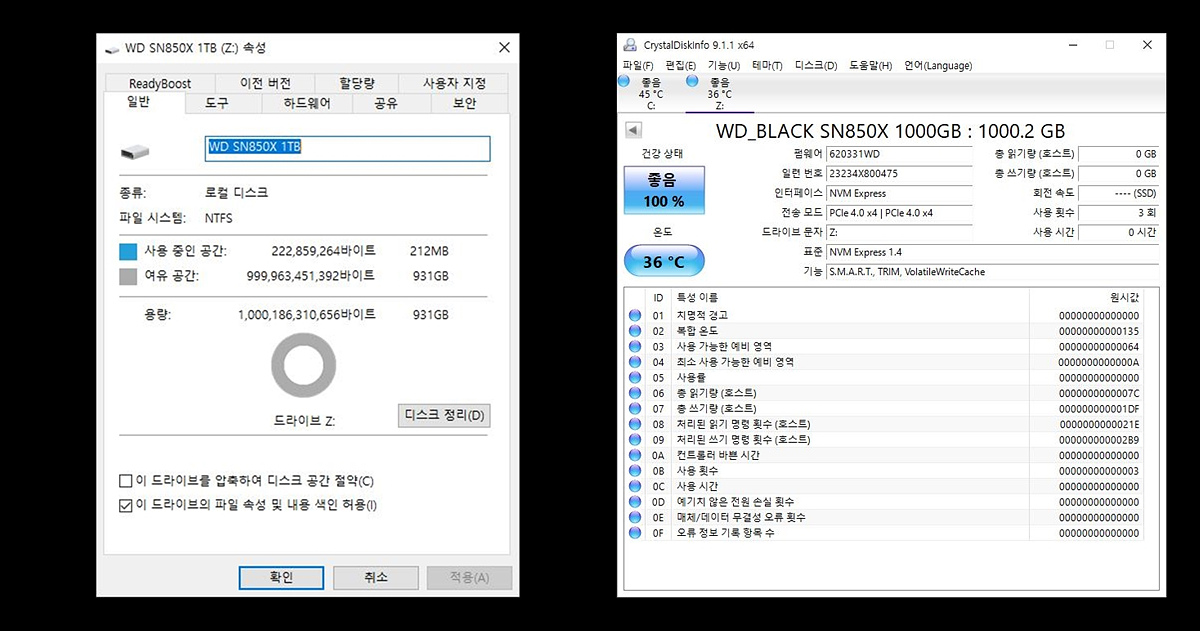The image size is (1200, 631).
Task: Click the 디스크 정리(D) button
Action: click(444, 415)
